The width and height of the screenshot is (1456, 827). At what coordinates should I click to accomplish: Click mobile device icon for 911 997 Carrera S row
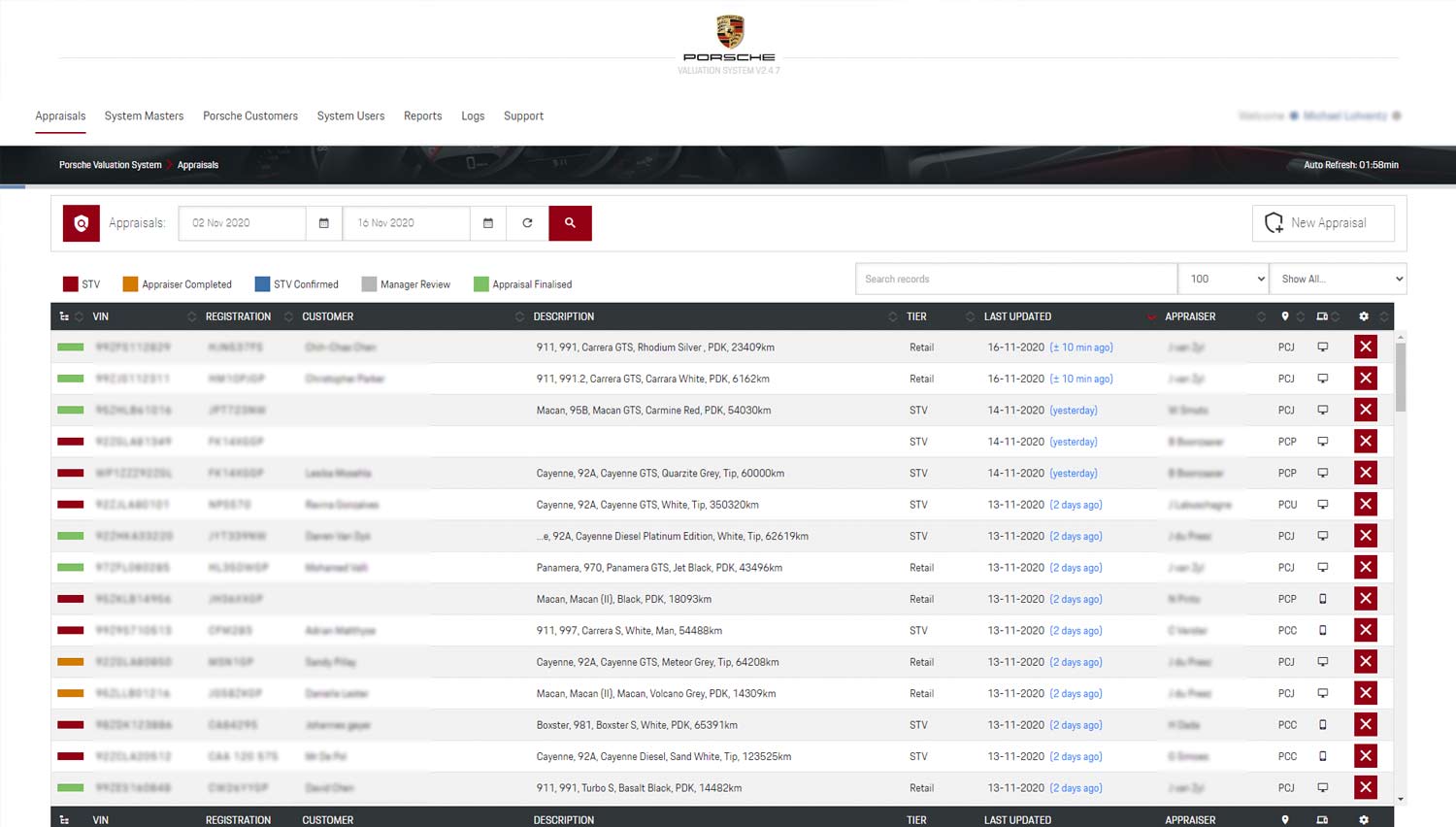click(1322, 630)
